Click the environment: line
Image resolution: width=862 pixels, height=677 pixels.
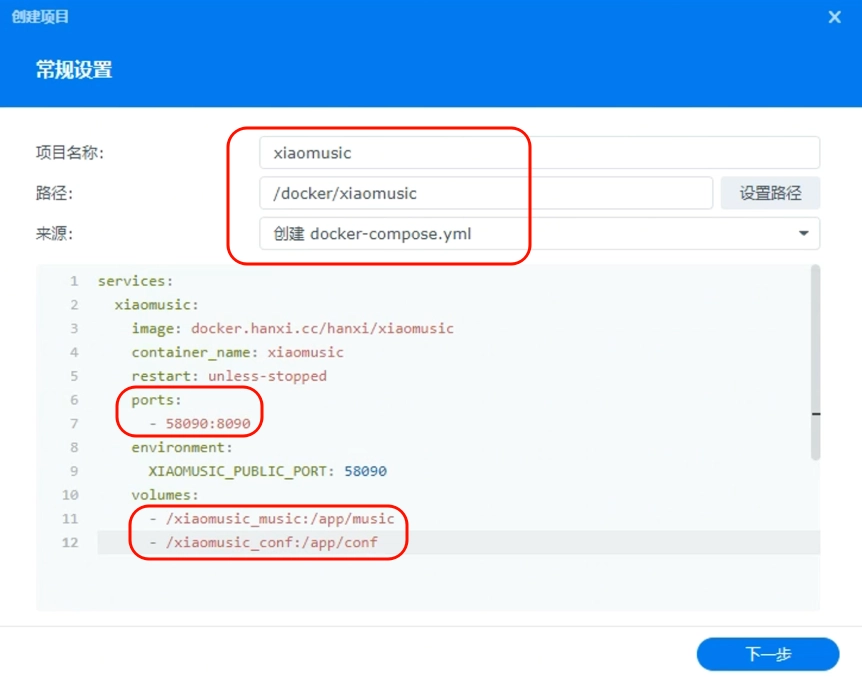point(182,447)
